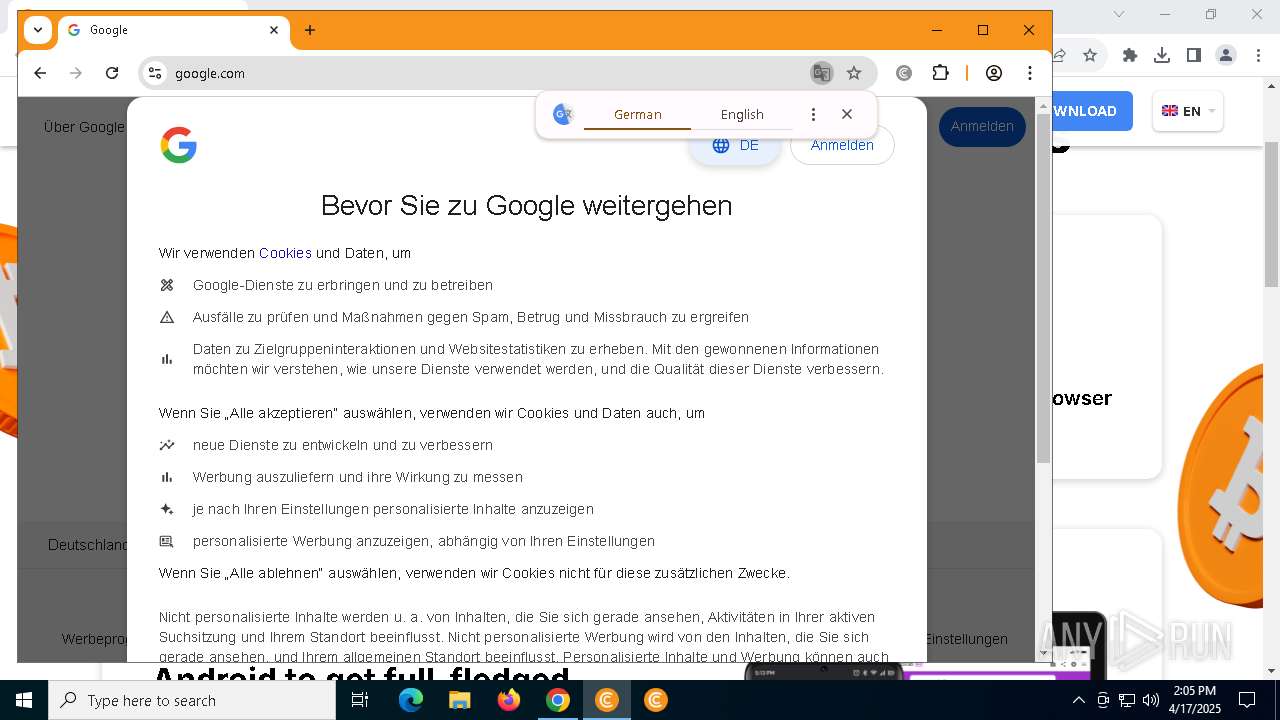1280x720 pixels.
Task: Select English in the translate popup
Action: pyautogui.click(x=742, y=114)
